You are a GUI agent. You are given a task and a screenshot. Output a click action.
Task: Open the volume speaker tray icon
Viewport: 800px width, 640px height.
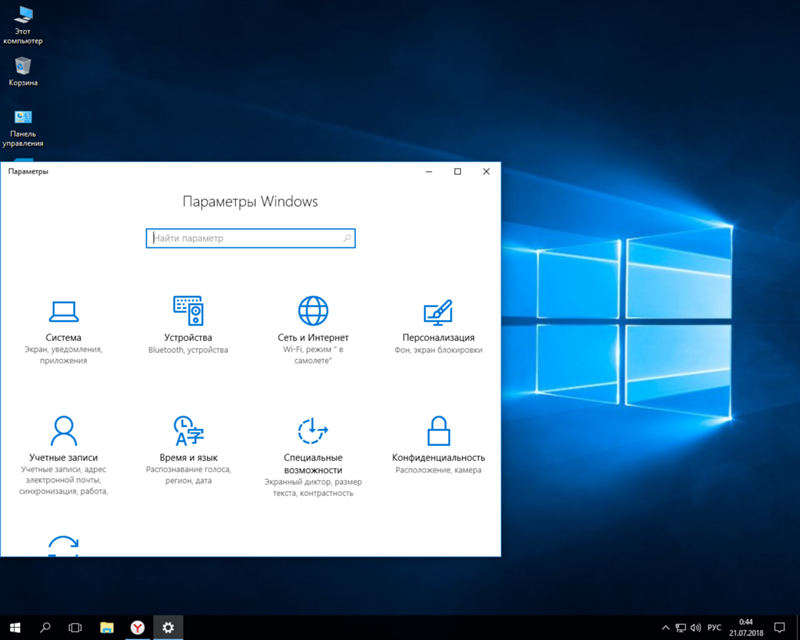[x=695, y=628]
